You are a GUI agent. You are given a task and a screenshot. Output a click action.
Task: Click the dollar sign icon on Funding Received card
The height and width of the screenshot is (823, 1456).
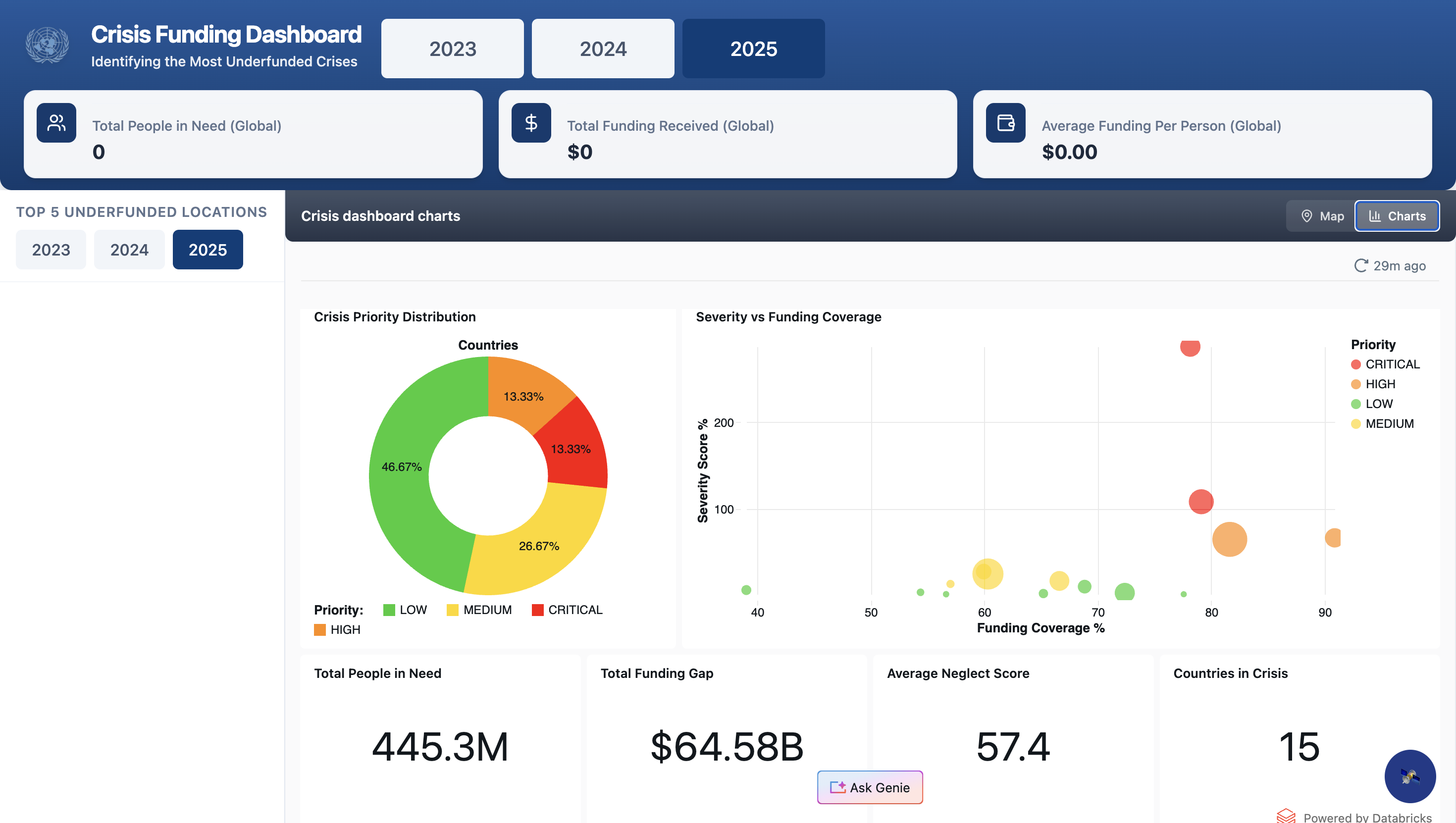[x=531, y=123]
